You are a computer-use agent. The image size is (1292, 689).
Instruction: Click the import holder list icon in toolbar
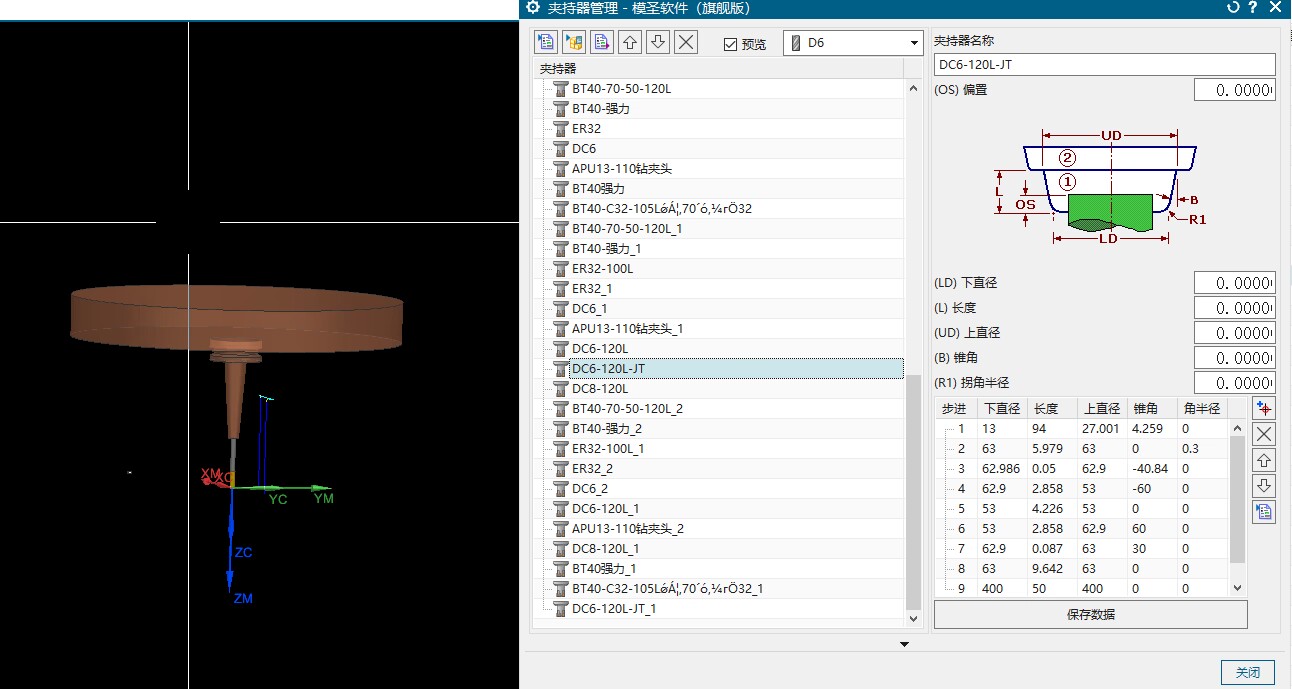[x=546, y=42]
